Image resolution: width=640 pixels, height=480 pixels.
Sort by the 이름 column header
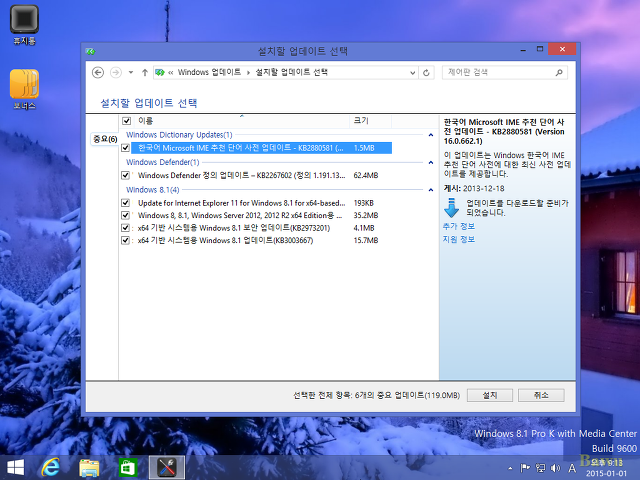click(145, 121)
